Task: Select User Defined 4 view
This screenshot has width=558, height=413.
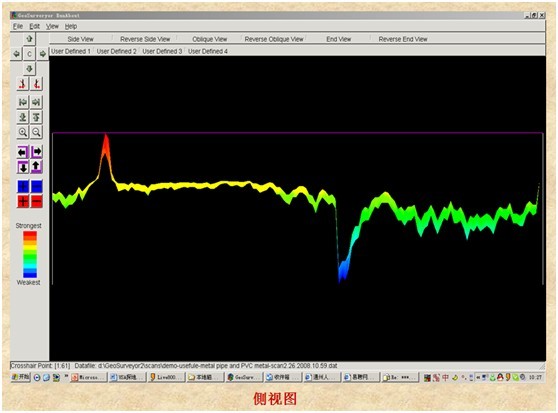Action: (208, 51)
